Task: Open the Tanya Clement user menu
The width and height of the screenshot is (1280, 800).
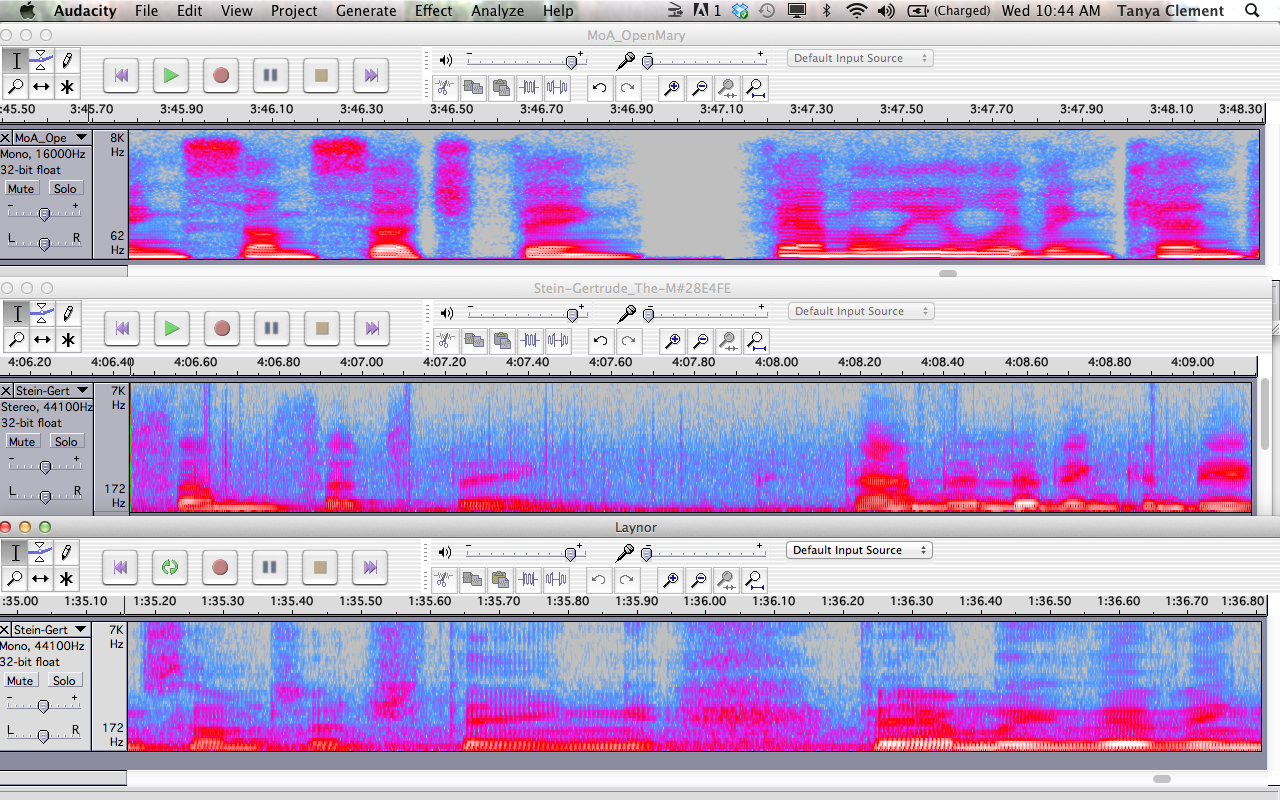Action: click(x=1171, y=11)
